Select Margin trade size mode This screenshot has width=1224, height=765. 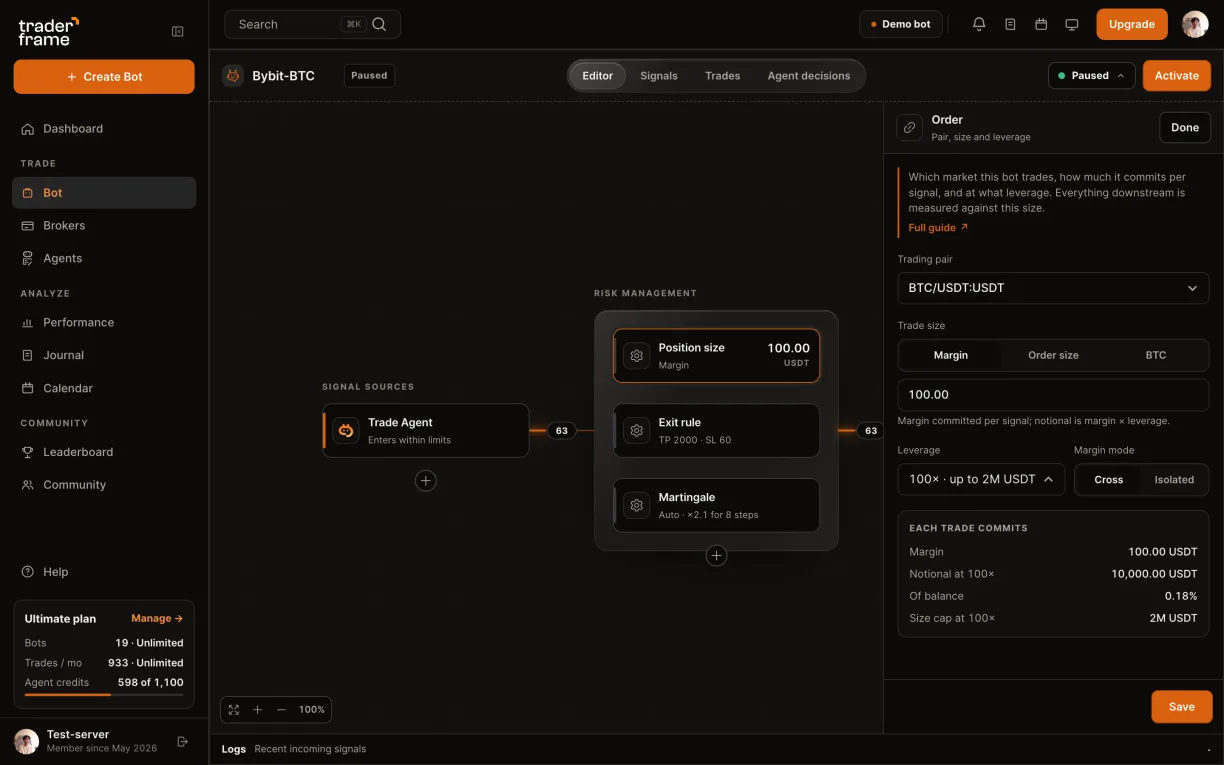pyautogui.click(x=951, y=355)
